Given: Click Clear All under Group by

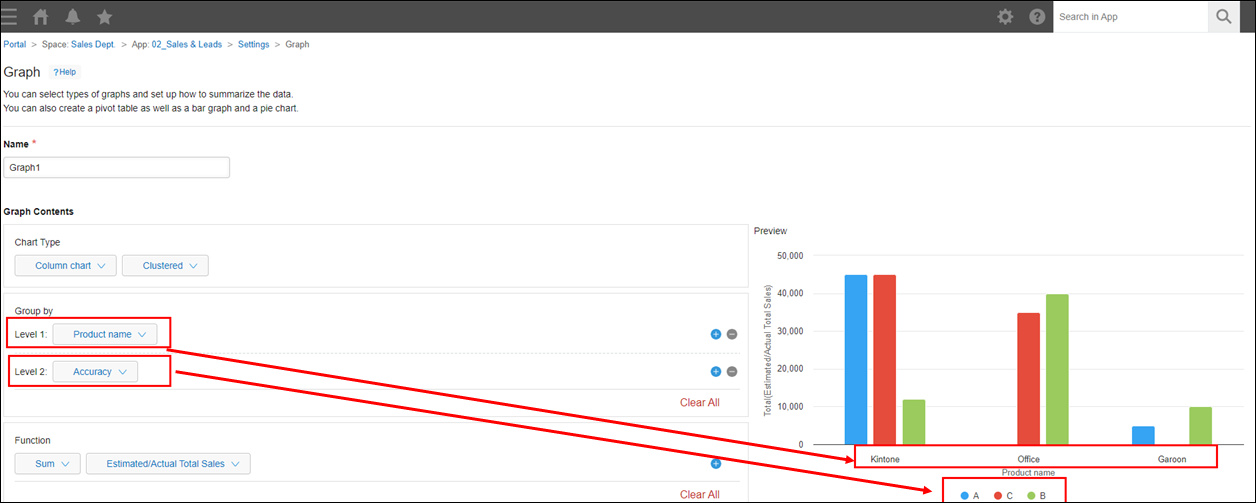Looking at the screenshot, I should point(699,403).
